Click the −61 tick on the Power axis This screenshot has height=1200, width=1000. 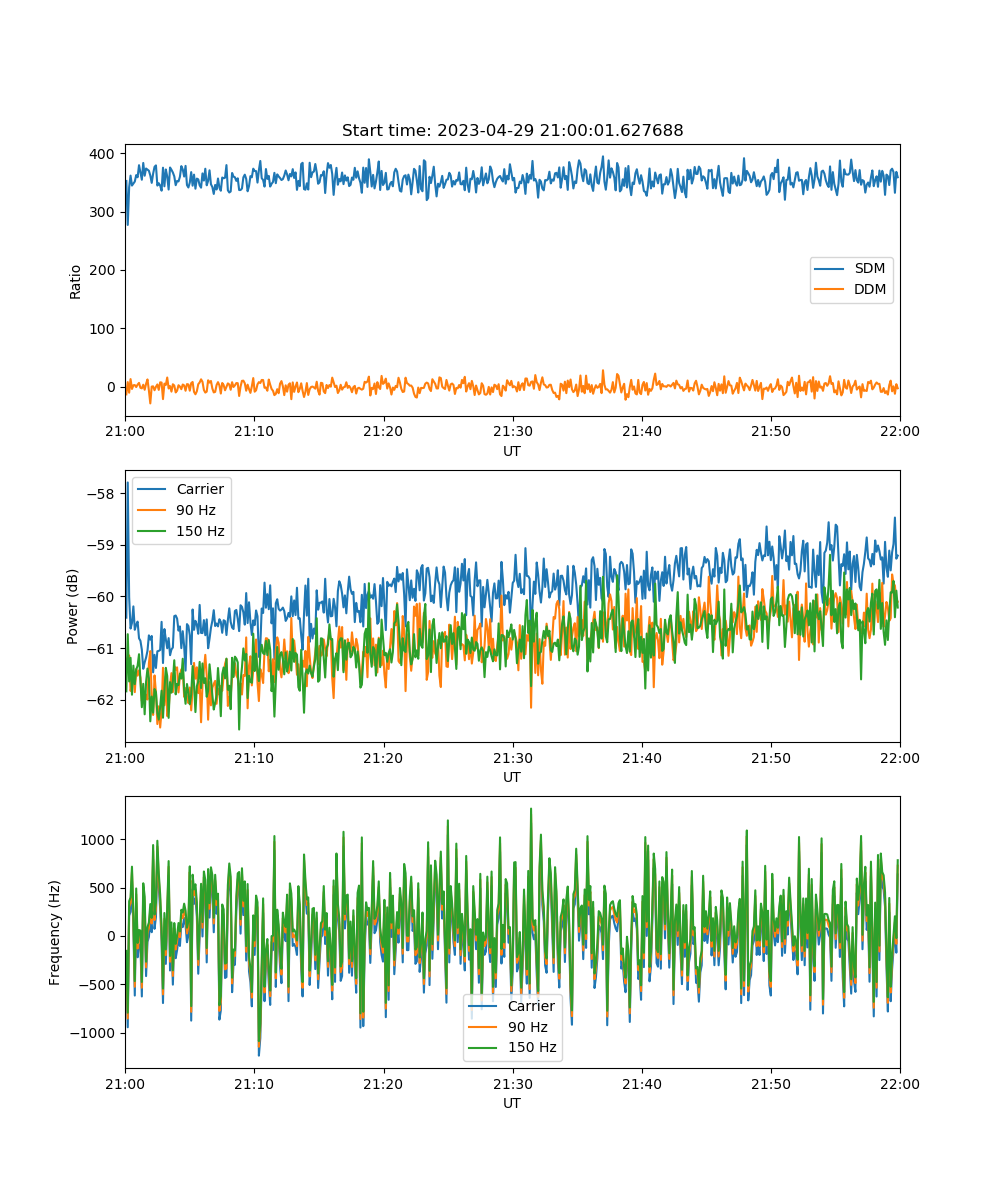[100, 649]
